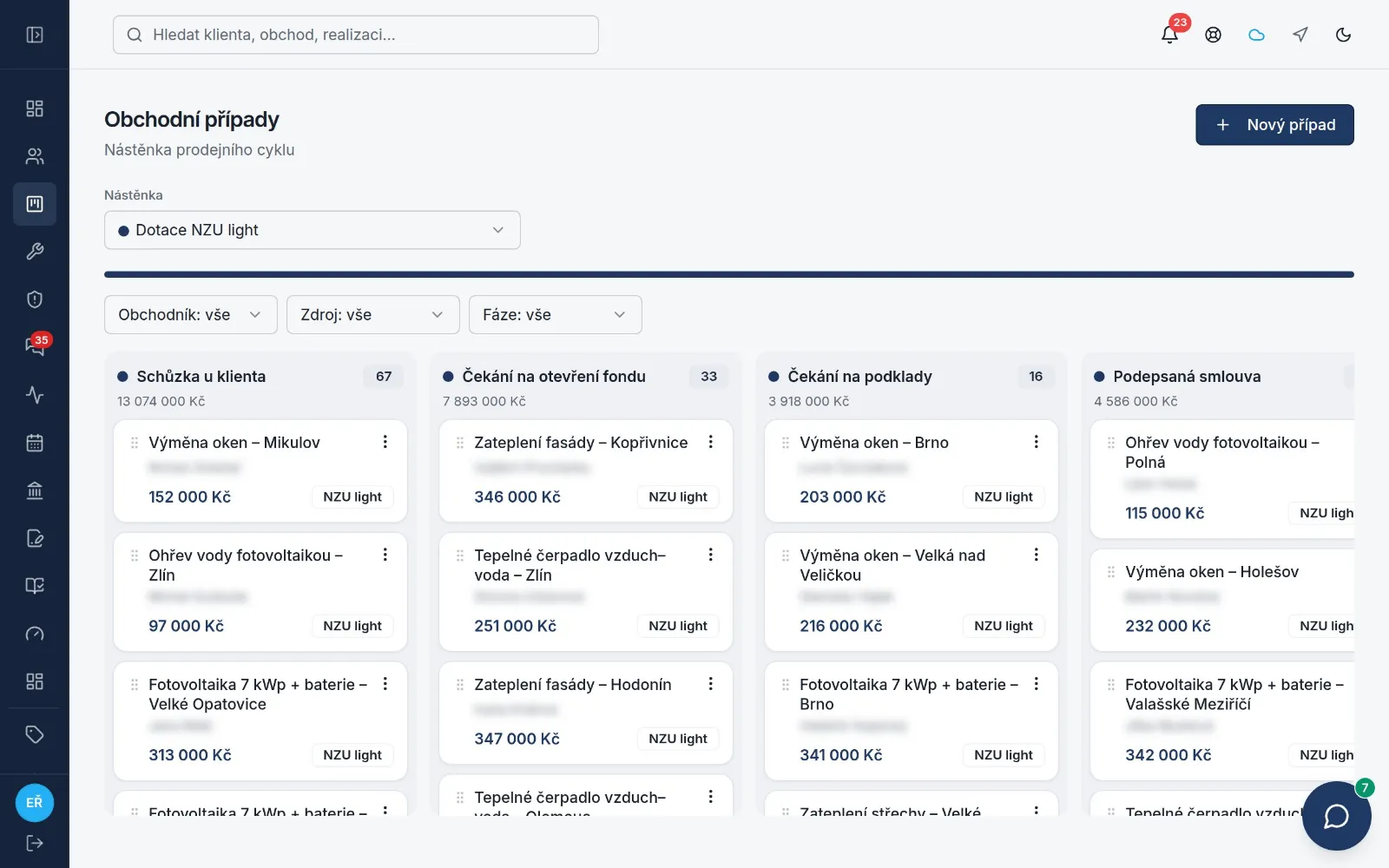Expand the Zdroj: vše filter
Screen dimensions: 1389x868
pyautogui.click(x=373, y=314)
